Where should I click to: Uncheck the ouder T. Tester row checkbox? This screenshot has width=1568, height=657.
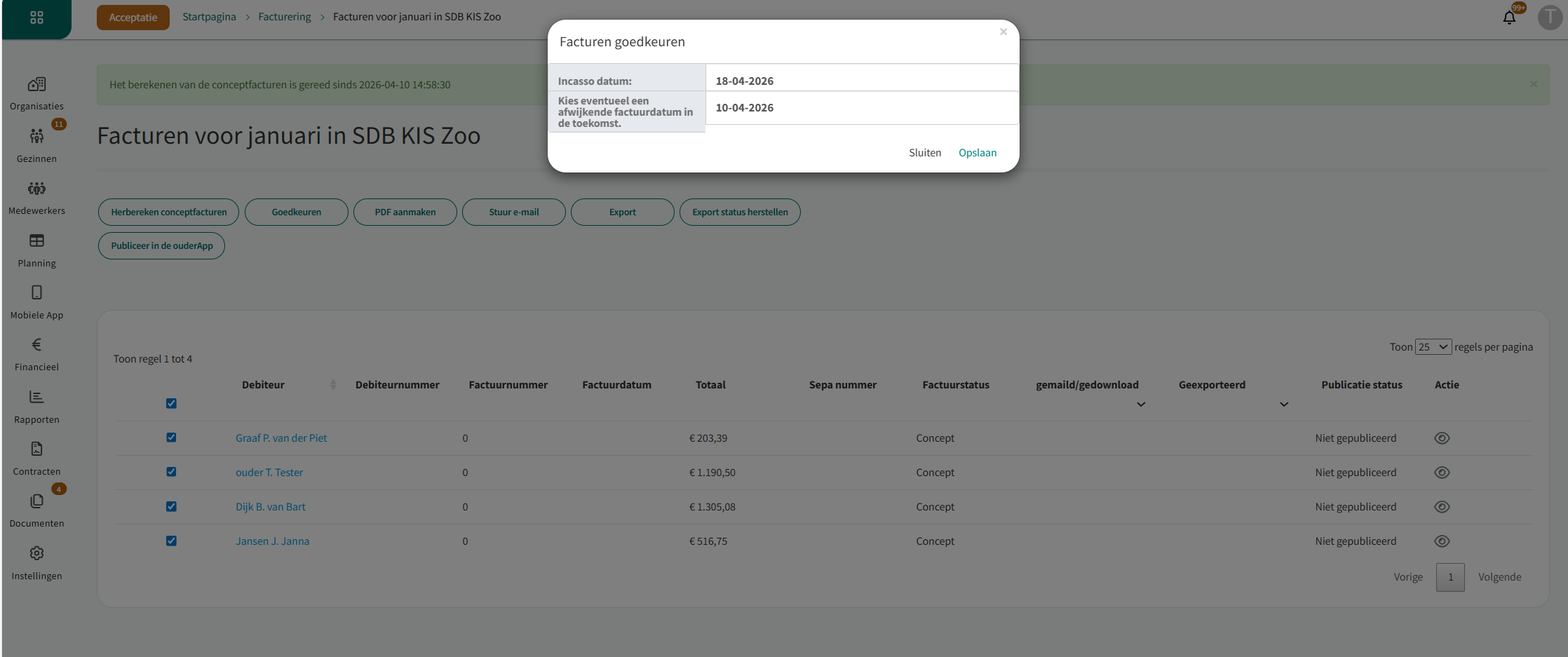tap(171, 472)
